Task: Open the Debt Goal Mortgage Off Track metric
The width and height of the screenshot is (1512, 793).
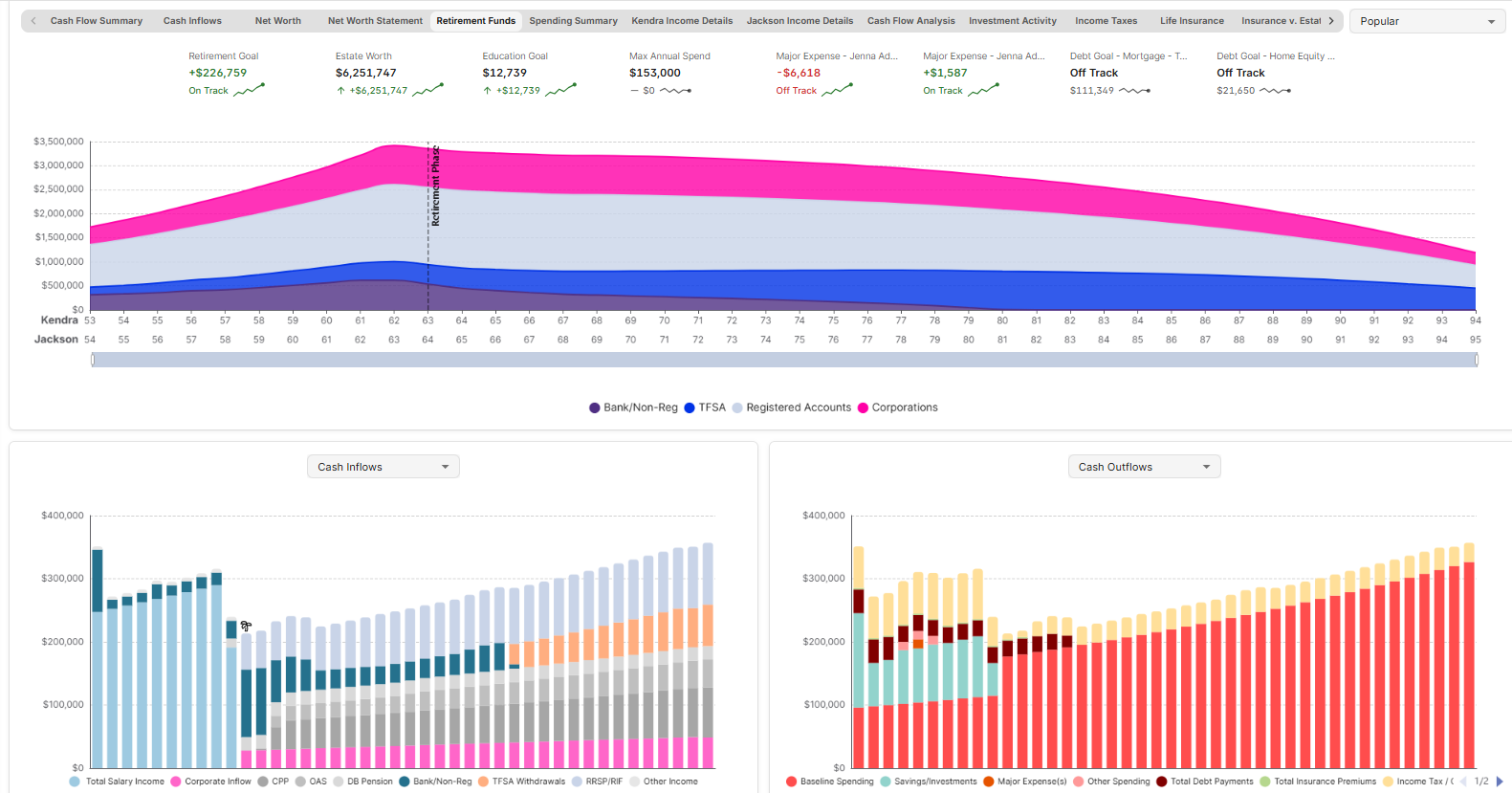Action: [1129, 74]
